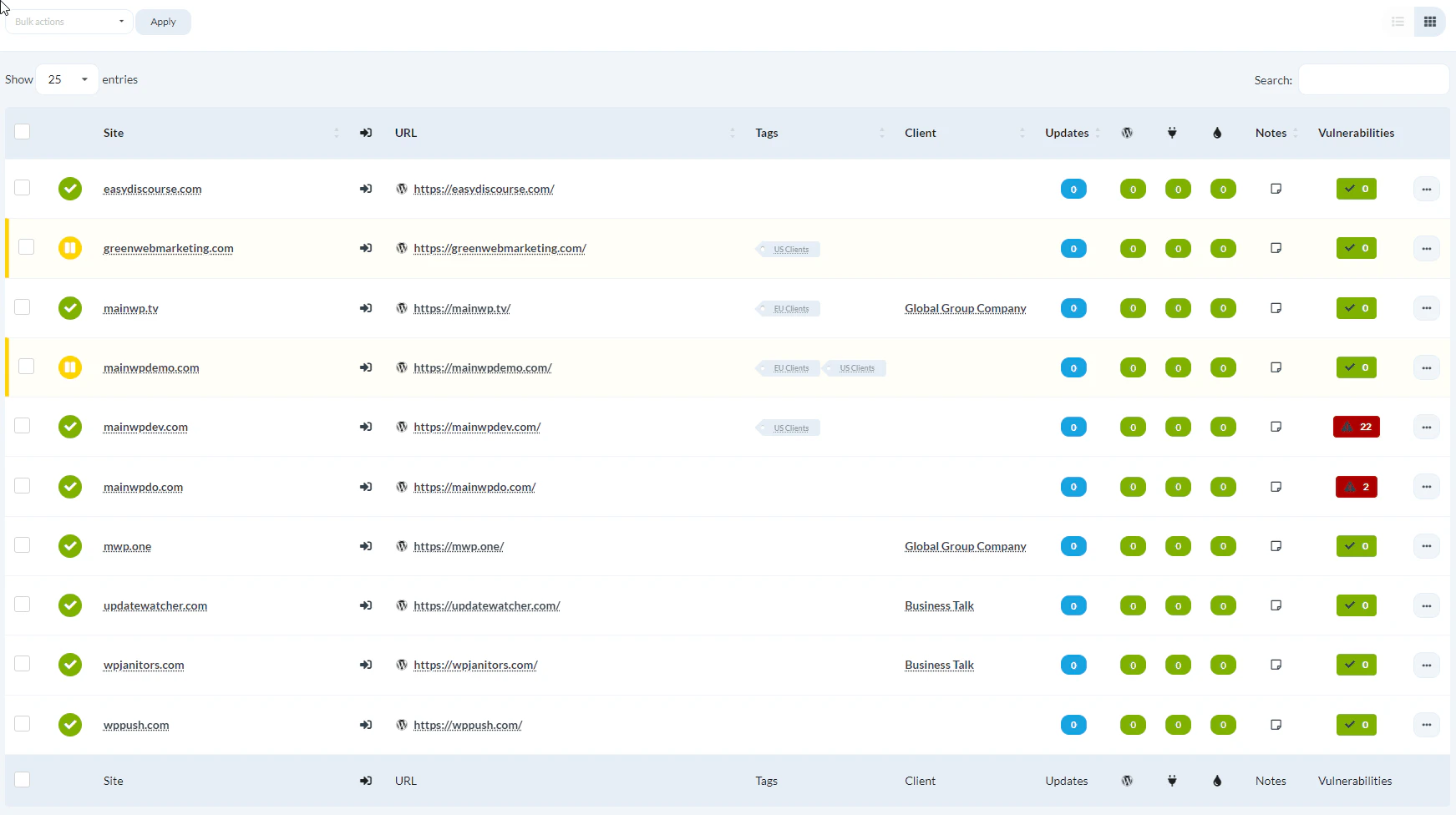This screenshot has width=1456, height=815.
Task: Open actions menu for mainwpdo.com row
Action: coord(1427,487)
